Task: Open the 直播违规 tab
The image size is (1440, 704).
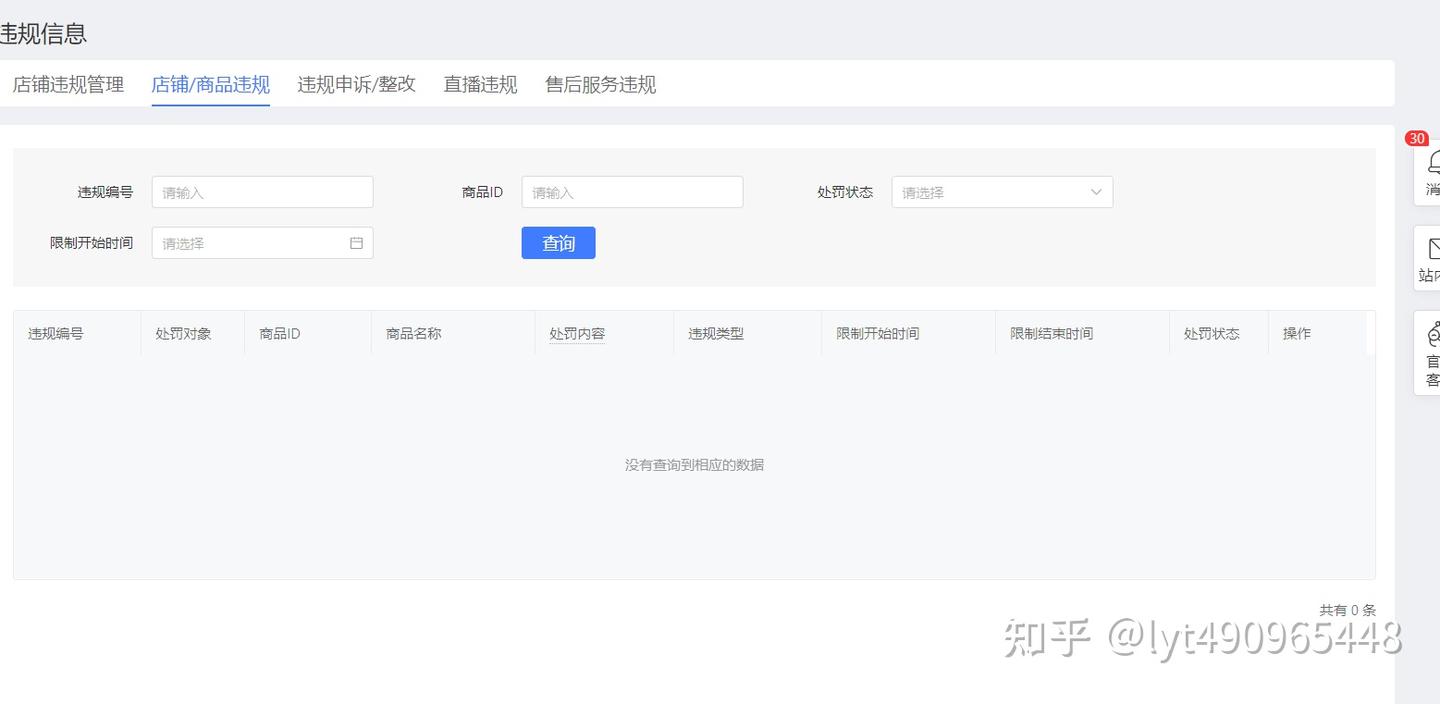Action: [x=480, y=85]
